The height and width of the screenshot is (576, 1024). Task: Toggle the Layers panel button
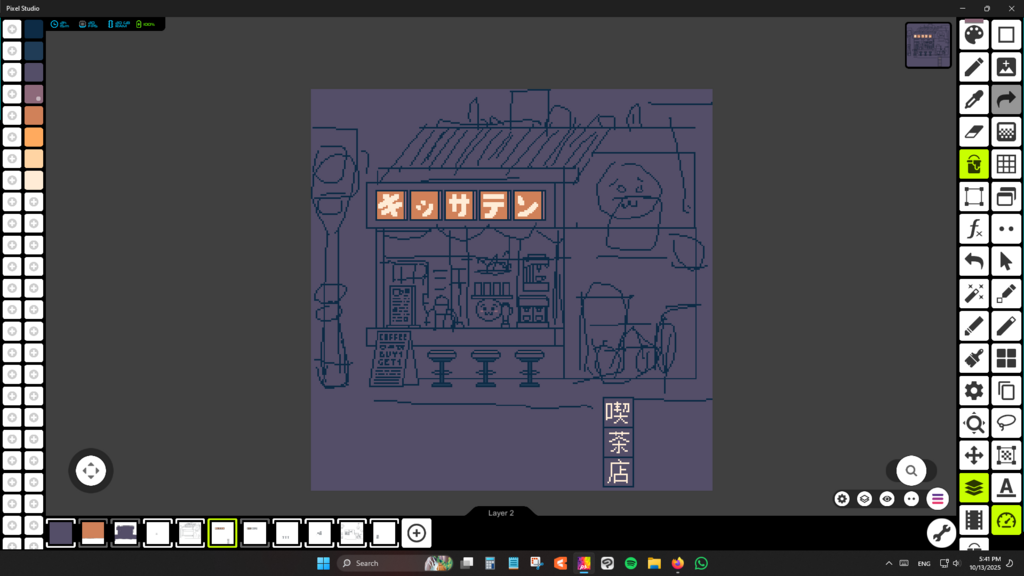tap(974, 487)
